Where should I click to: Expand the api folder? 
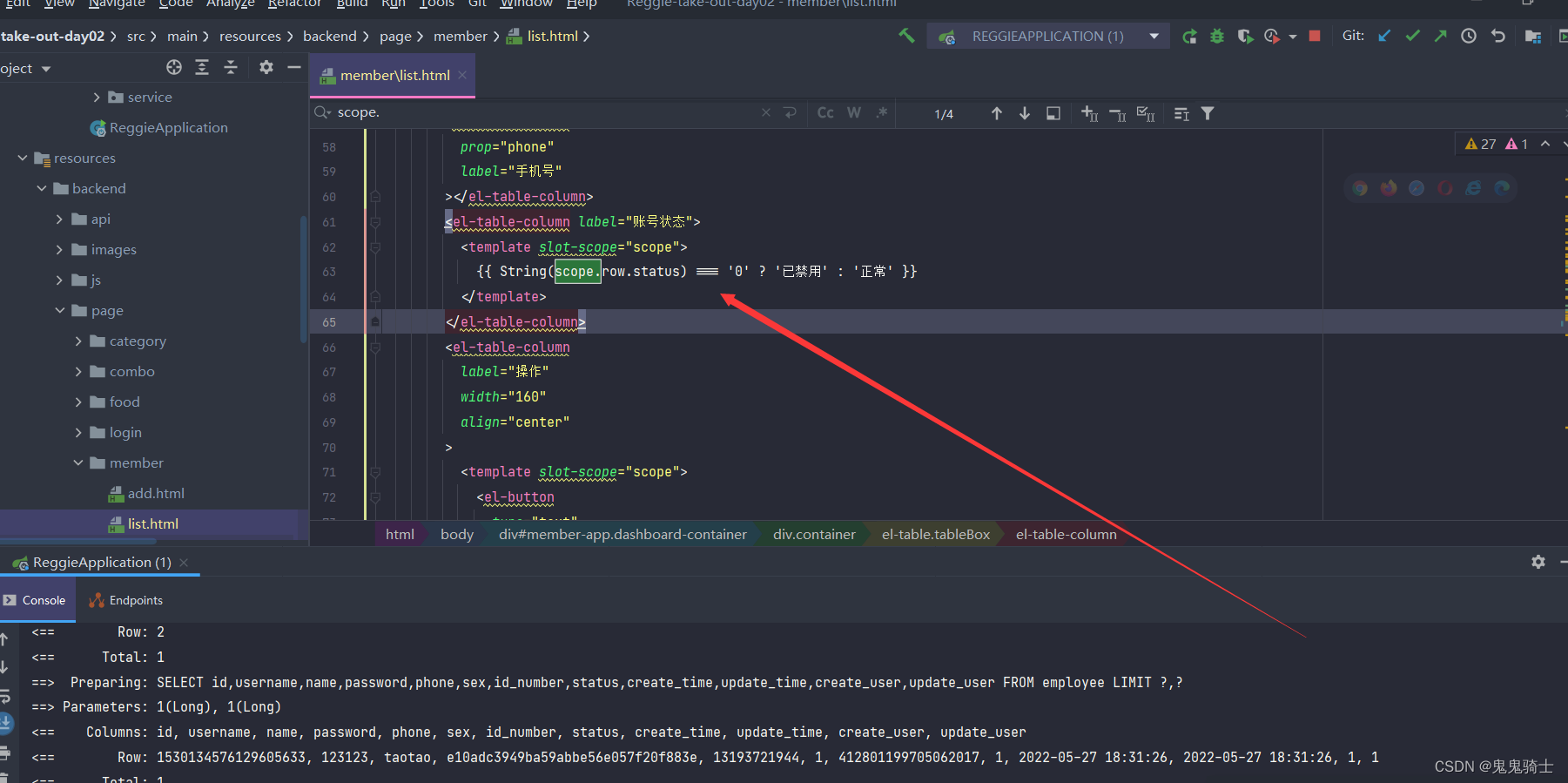click(59, 219)
